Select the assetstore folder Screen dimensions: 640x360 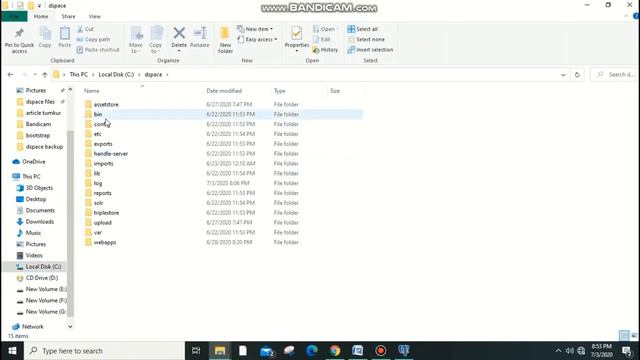pyautogui.click(x=106, y=104)
